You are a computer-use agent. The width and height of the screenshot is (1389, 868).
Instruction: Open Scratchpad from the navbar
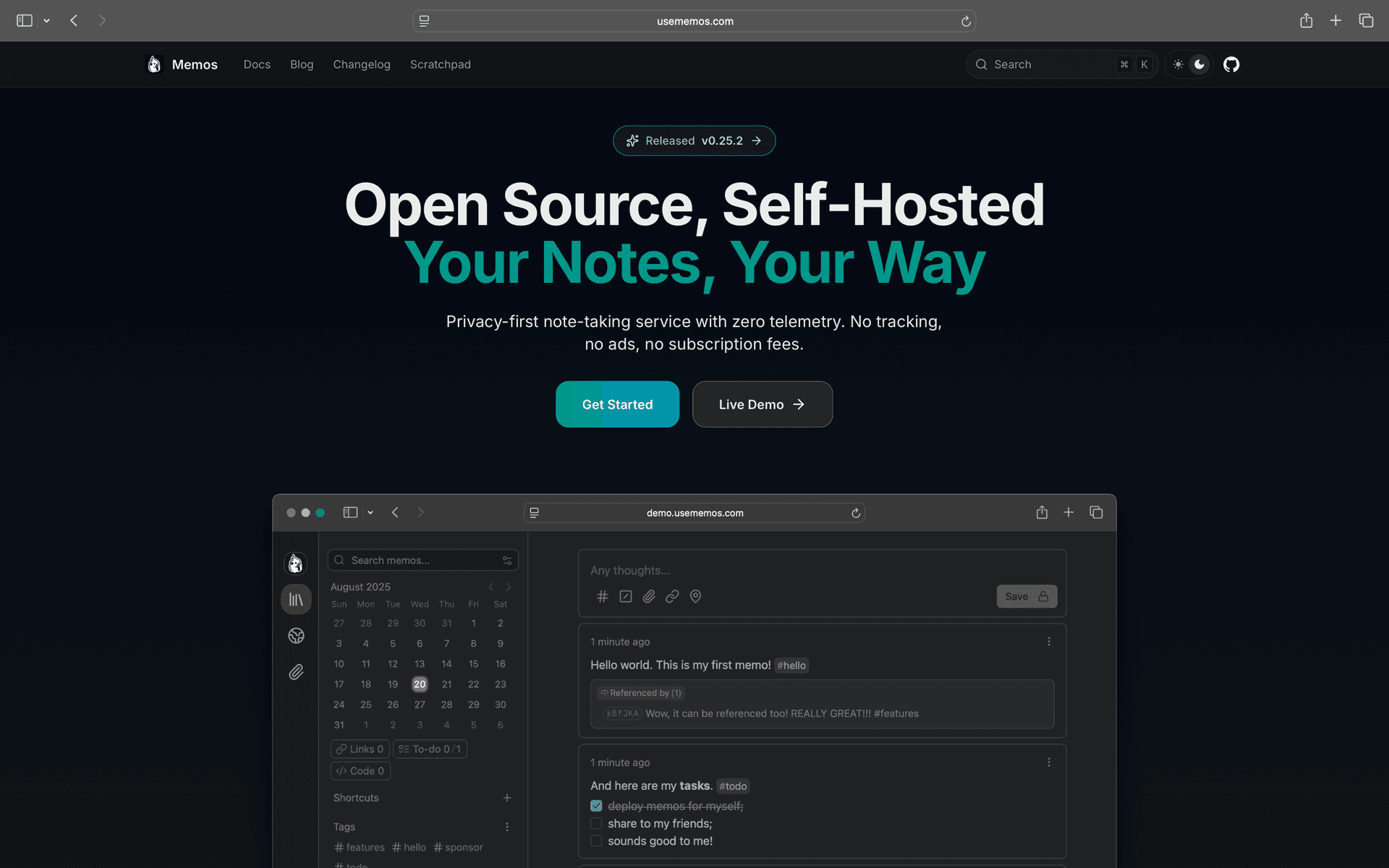coord(440,64)
